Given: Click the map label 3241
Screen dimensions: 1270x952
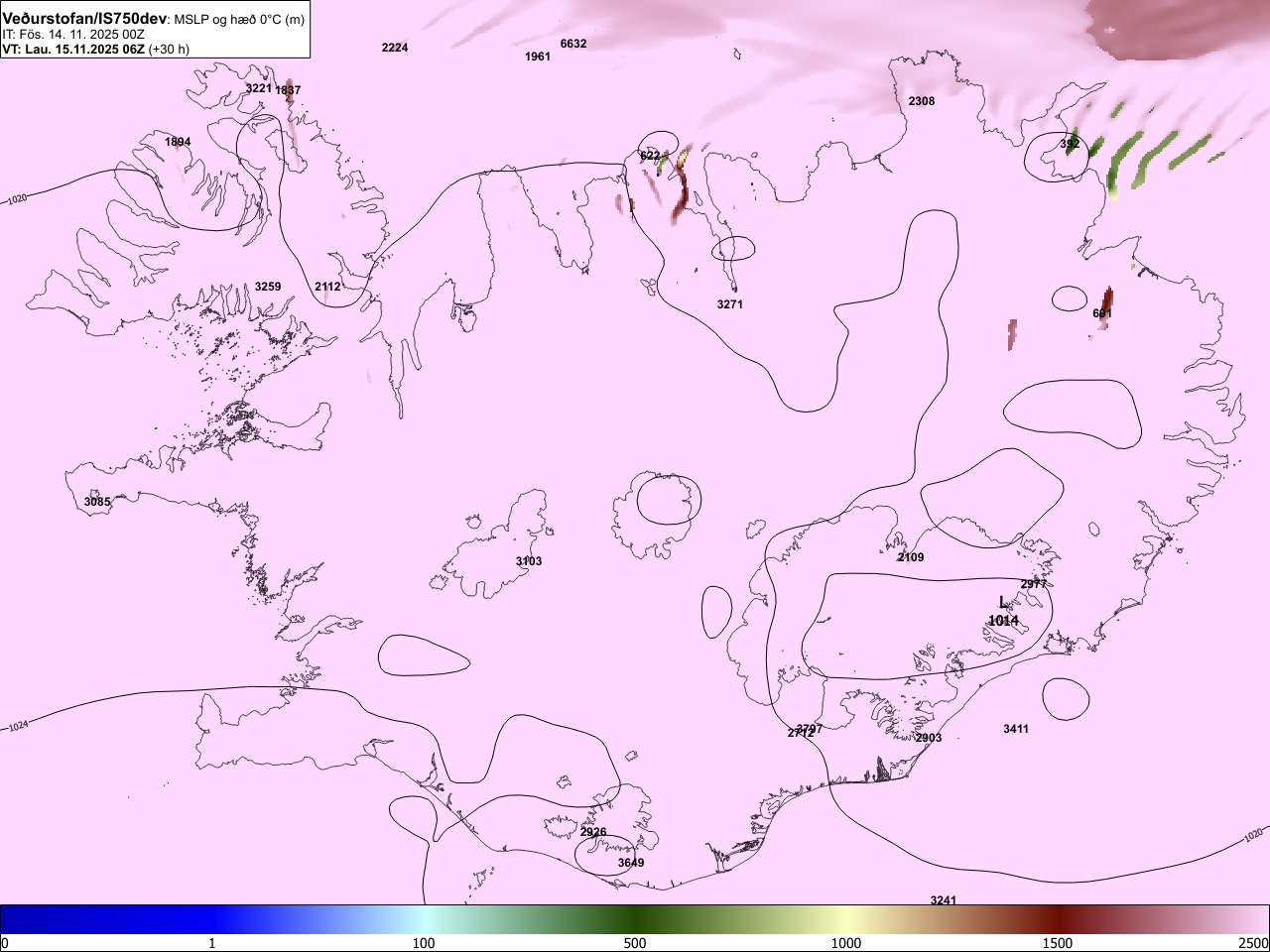Looking at the screenshot, I should (x=944, y=900).
